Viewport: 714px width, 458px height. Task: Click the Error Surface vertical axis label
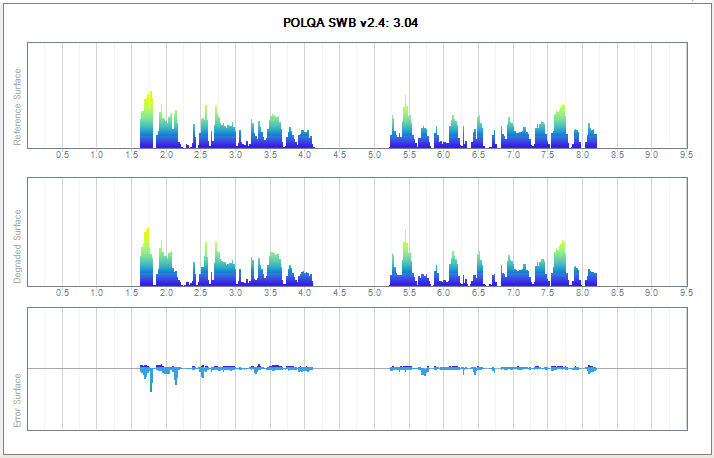pyautogui.click(x=17, y=400)
